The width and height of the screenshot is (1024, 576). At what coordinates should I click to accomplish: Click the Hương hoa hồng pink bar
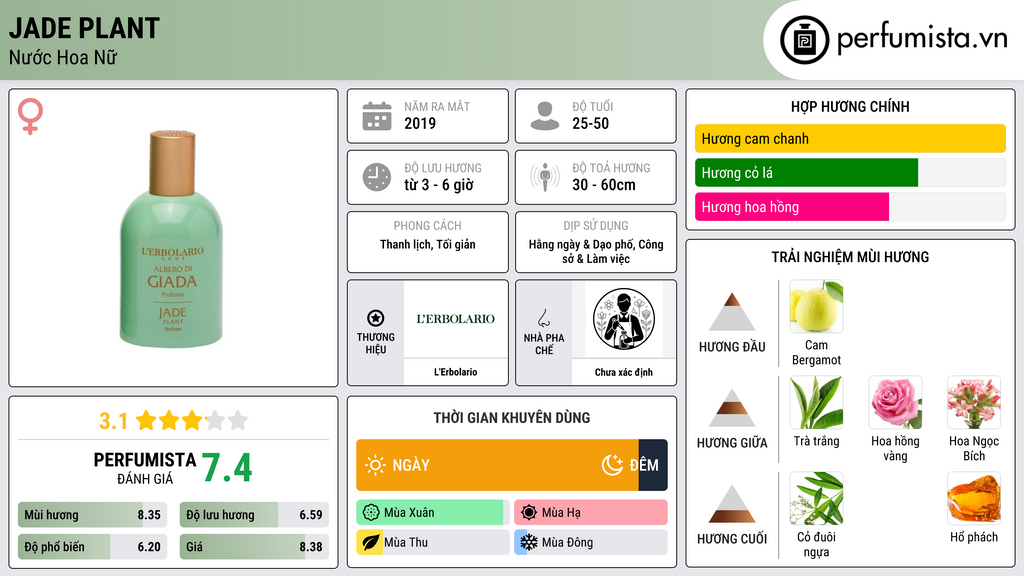click(x=792, y=206)
